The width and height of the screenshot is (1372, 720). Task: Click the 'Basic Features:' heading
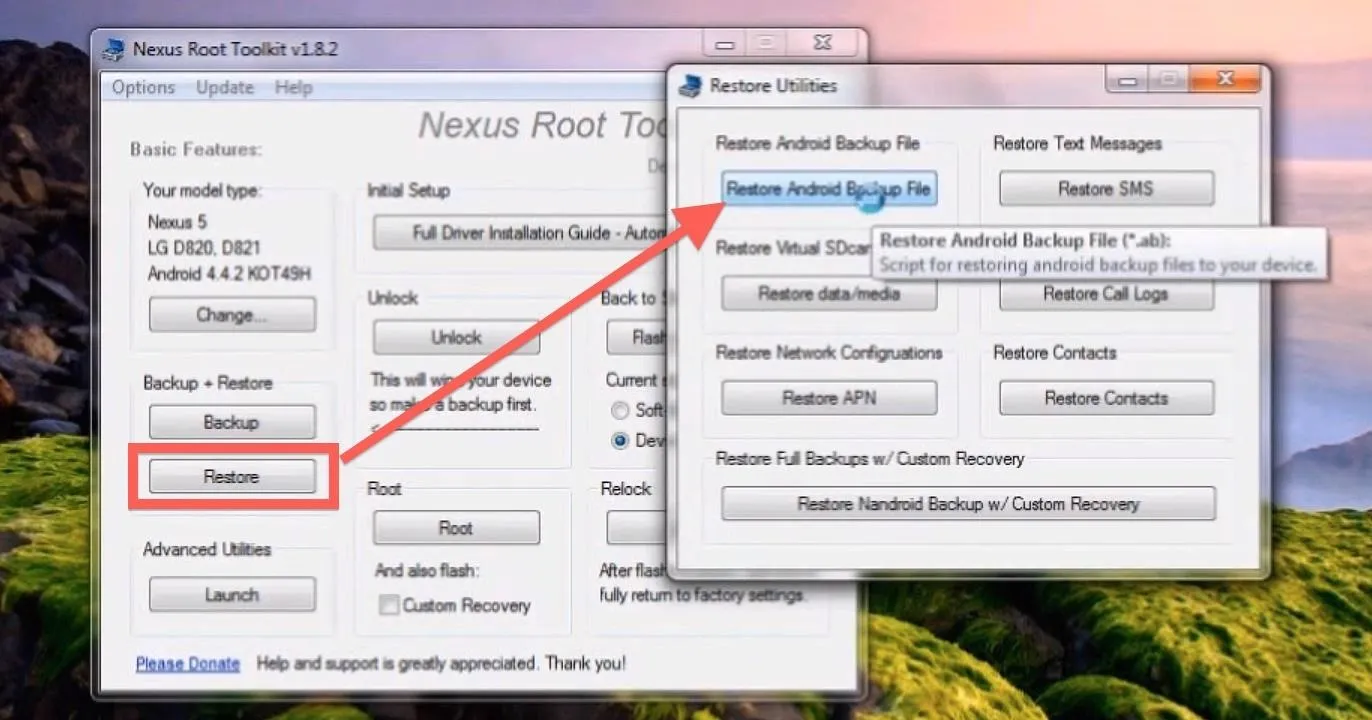click(196, 150)
